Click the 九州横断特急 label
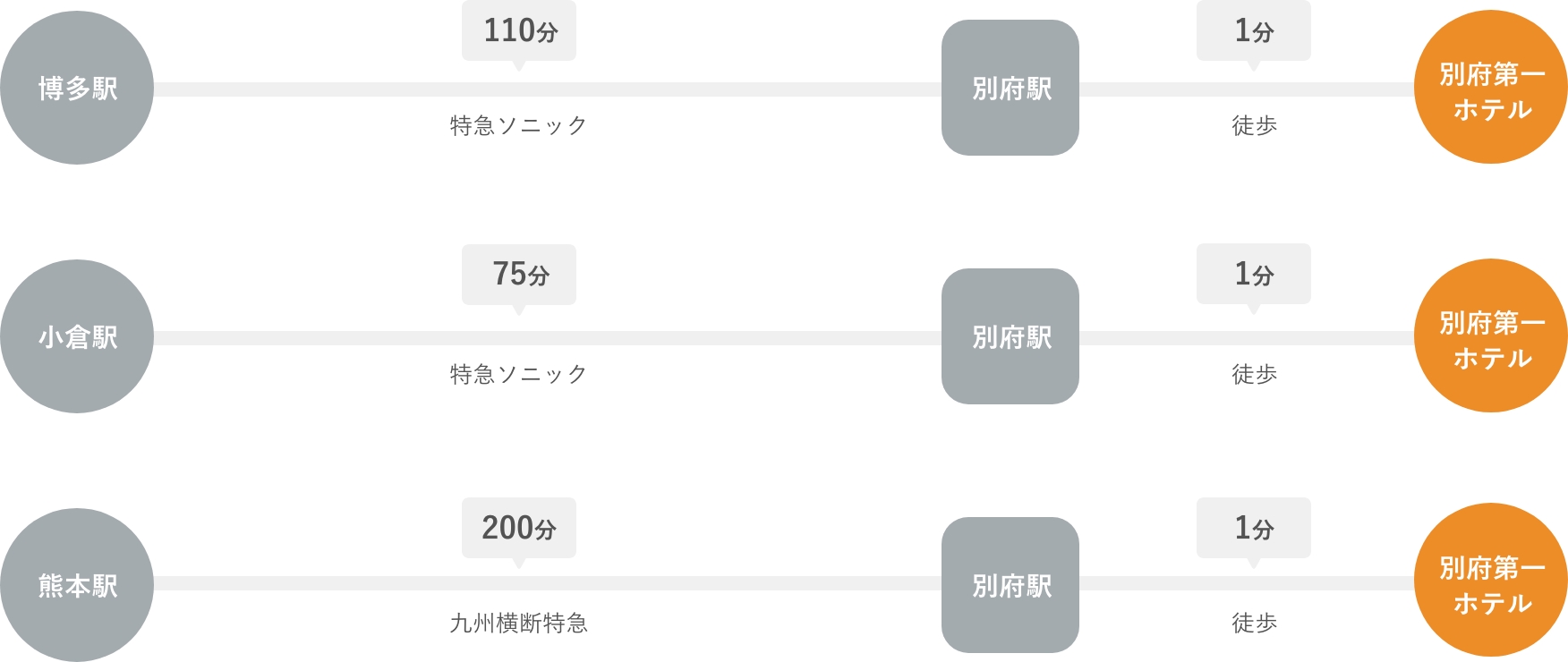Screen dimensions: 1568x662 tap(519, 623)
